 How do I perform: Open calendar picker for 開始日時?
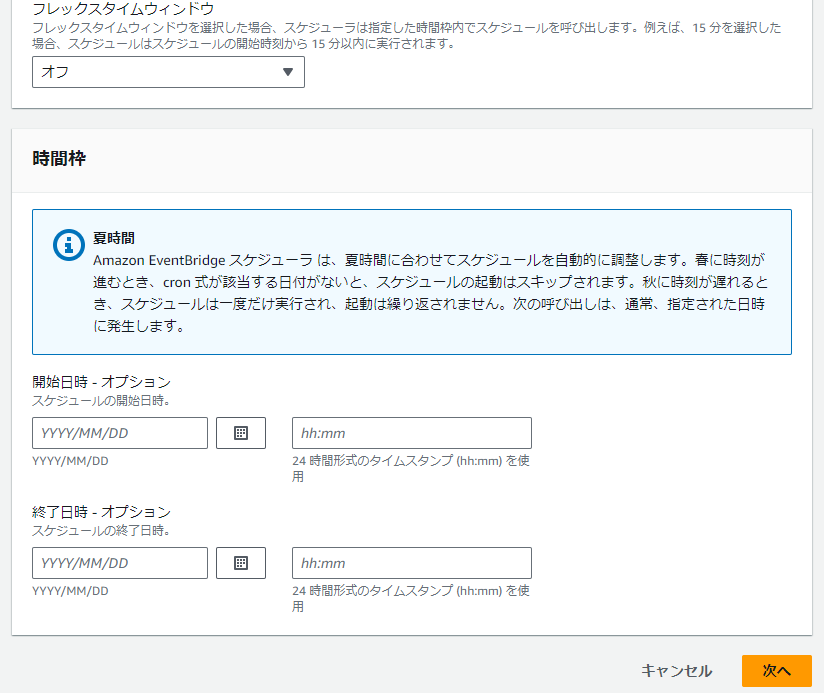tap(241, 433)
